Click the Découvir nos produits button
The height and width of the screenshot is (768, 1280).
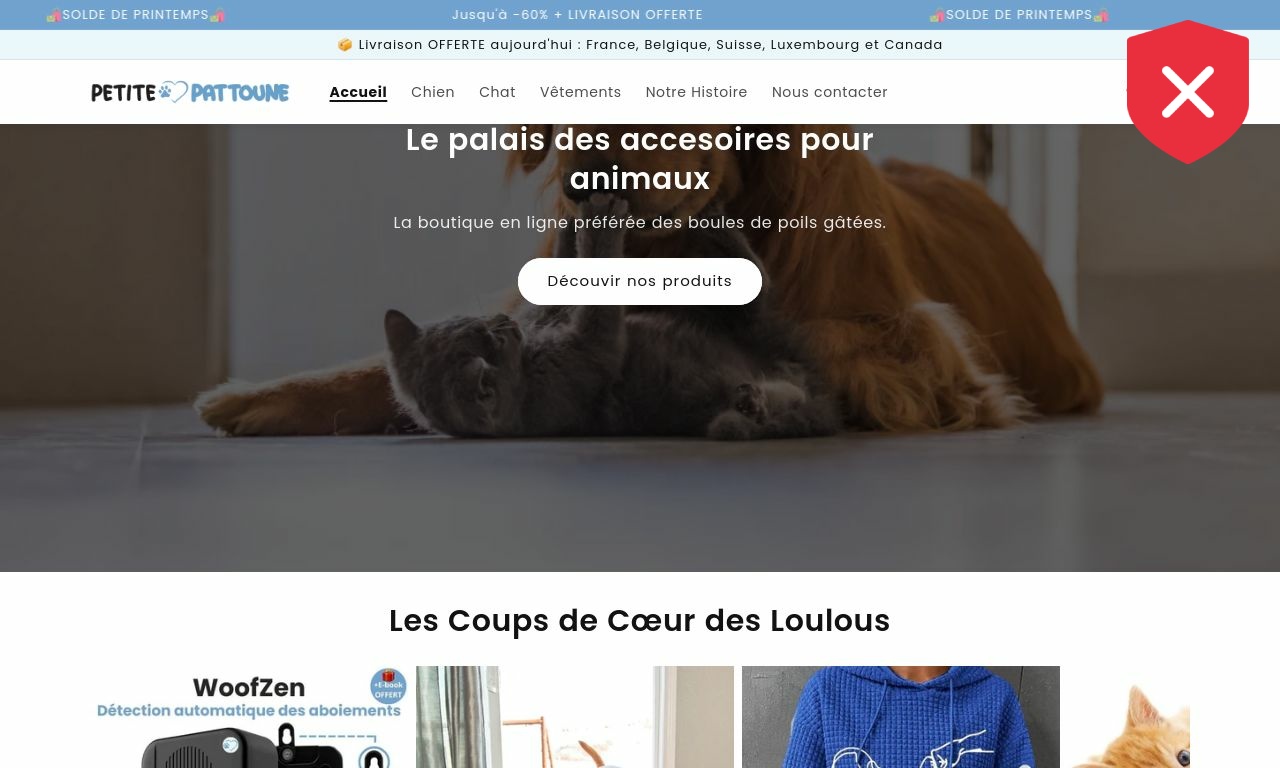640,281
